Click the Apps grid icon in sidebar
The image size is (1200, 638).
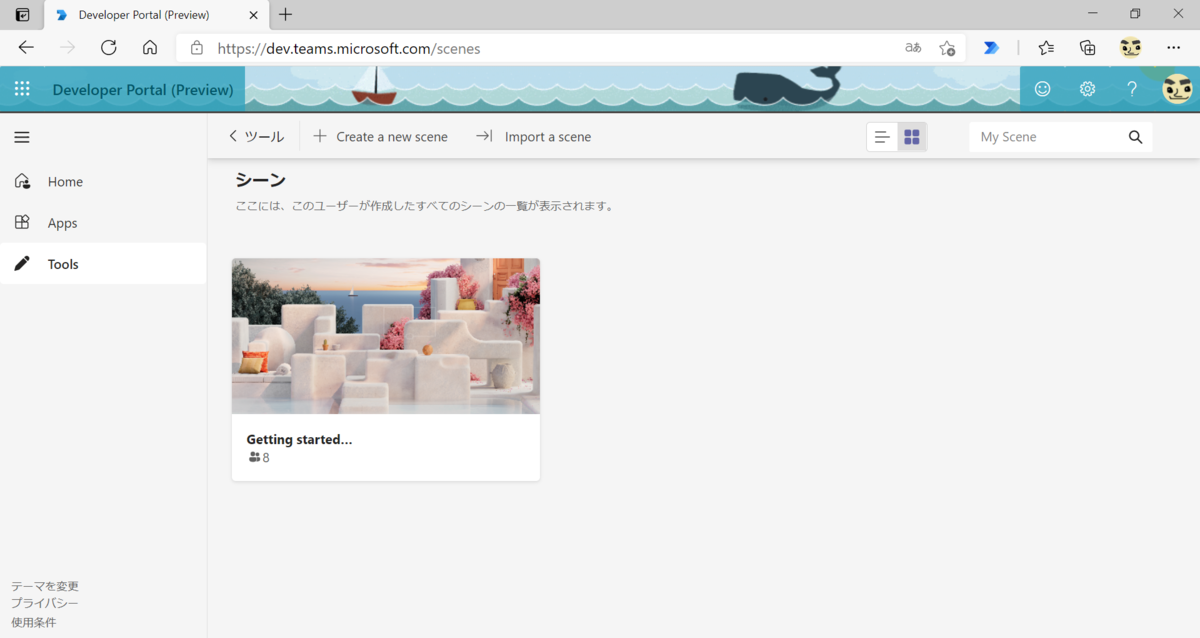click(x=22, y=222)
